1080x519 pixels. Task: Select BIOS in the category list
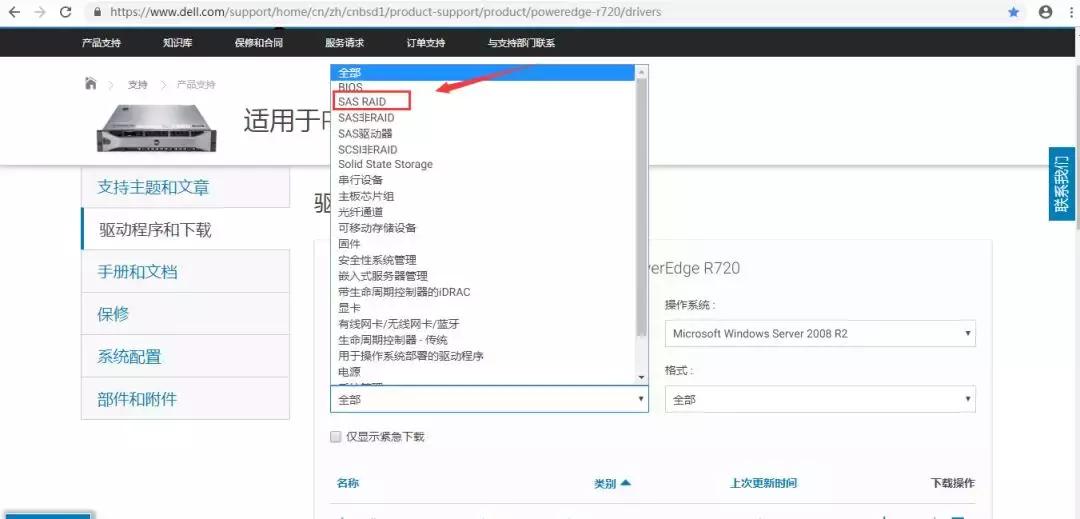482,87
